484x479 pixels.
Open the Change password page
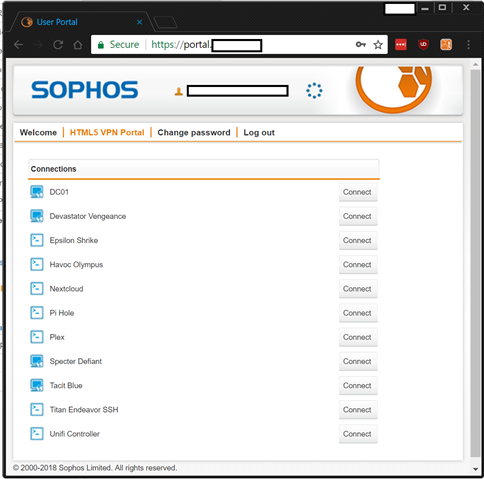[194, 133]
